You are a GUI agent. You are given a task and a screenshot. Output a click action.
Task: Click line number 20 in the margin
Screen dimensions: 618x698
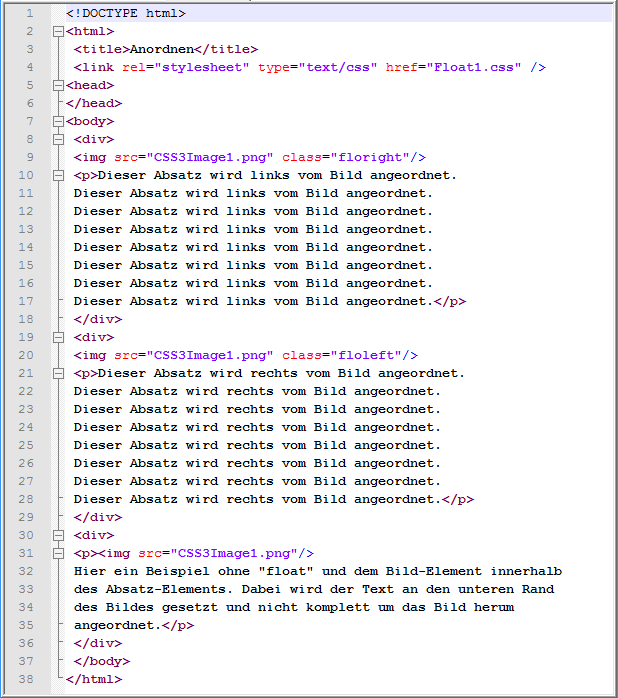coord(26,355)
